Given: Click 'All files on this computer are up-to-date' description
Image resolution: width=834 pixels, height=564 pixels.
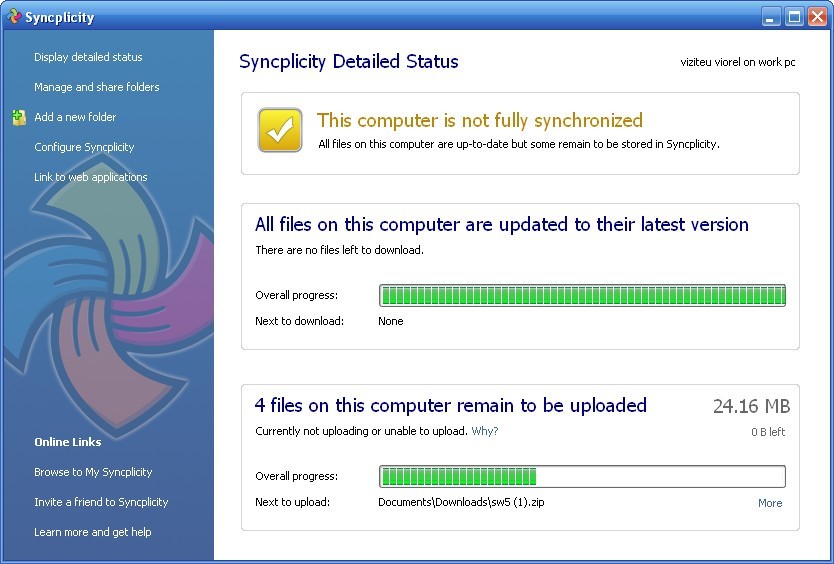Looking at the screenshot, I should click(x=519, y=144).
